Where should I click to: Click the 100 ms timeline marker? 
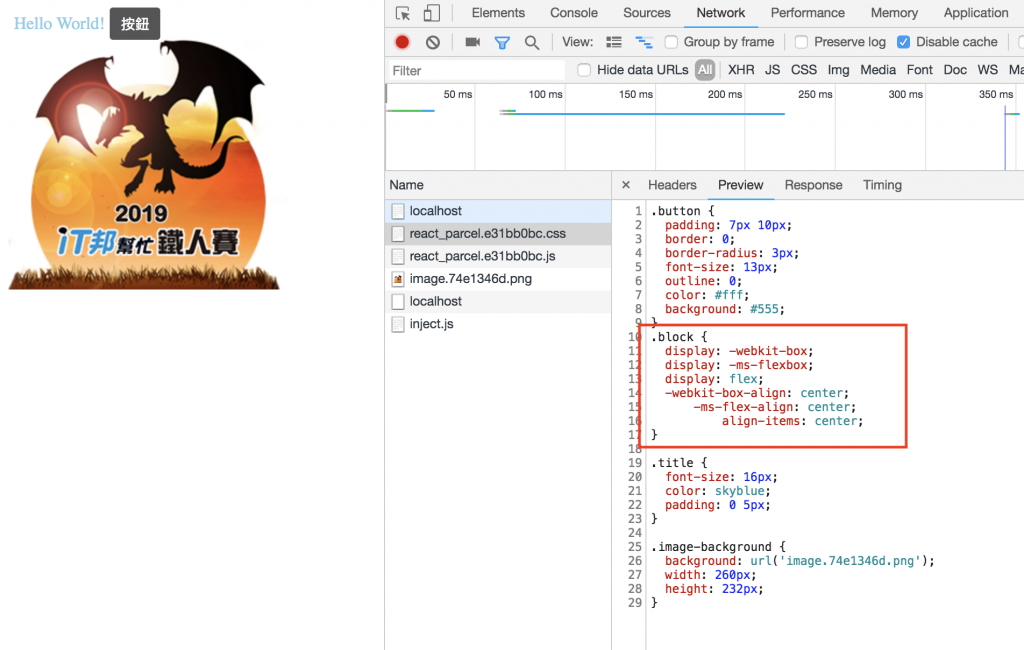click(545, 94)
